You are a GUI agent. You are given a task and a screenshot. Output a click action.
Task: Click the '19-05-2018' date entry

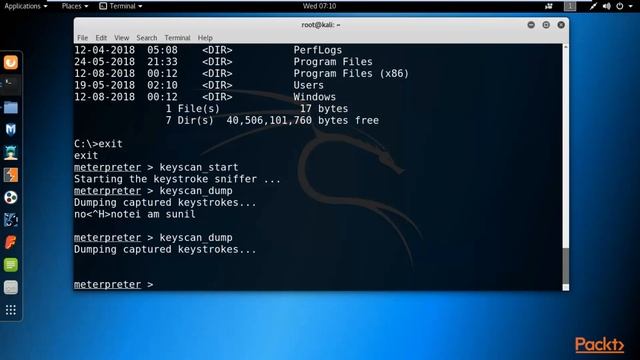[x=104, y=85]
